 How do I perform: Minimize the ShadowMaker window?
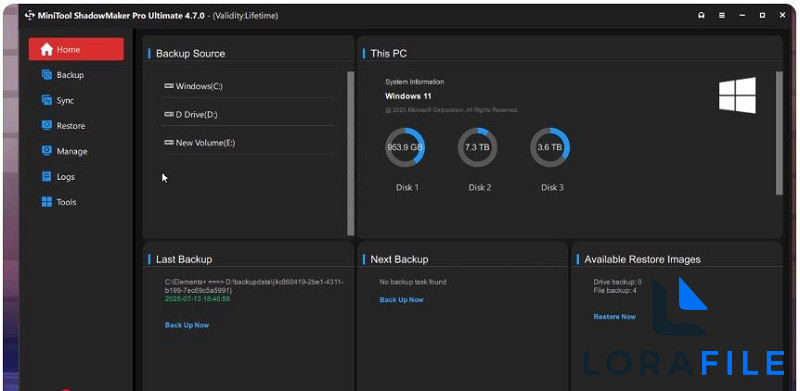pos(742,16)
